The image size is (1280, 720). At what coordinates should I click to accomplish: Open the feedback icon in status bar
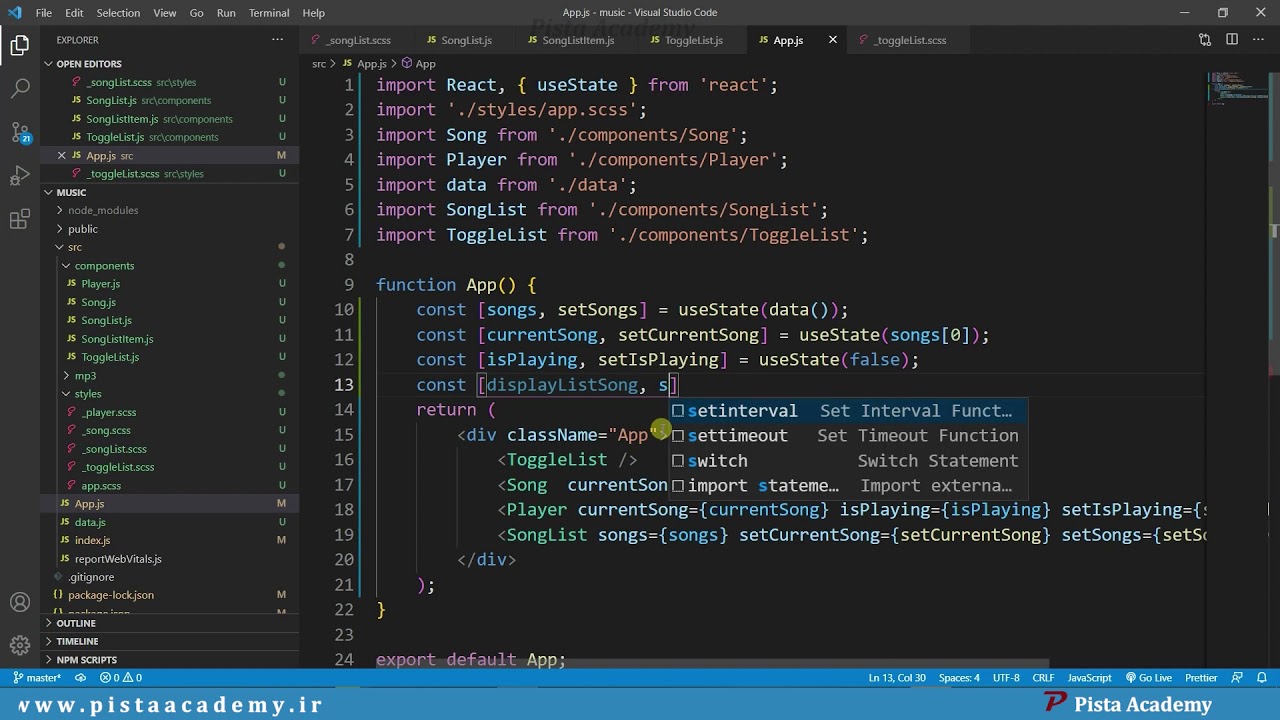(1237, 678)
